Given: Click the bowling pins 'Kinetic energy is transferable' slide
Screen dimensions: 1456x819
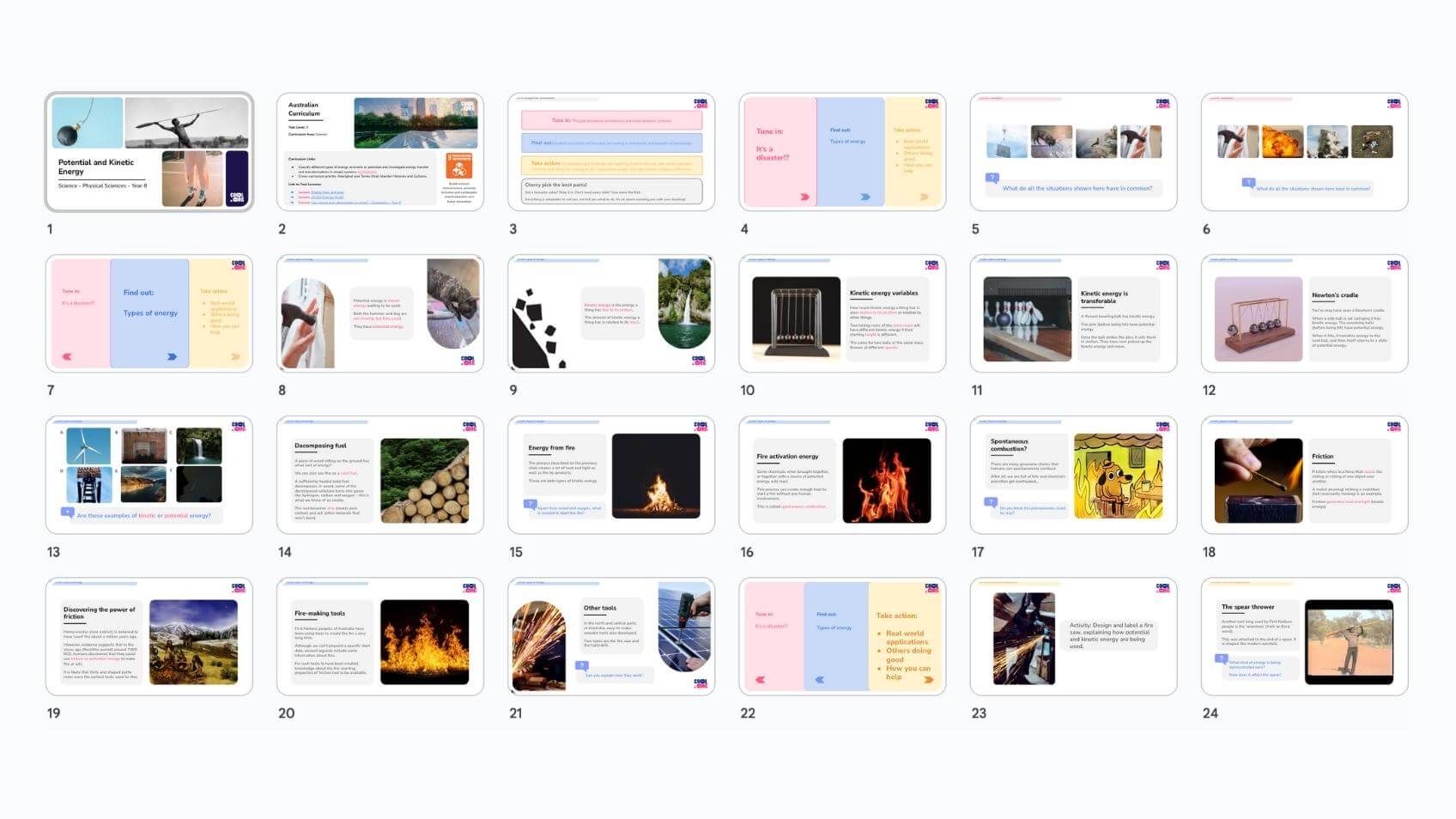Looking at the screenshot, I should [x=1072, y=313].
